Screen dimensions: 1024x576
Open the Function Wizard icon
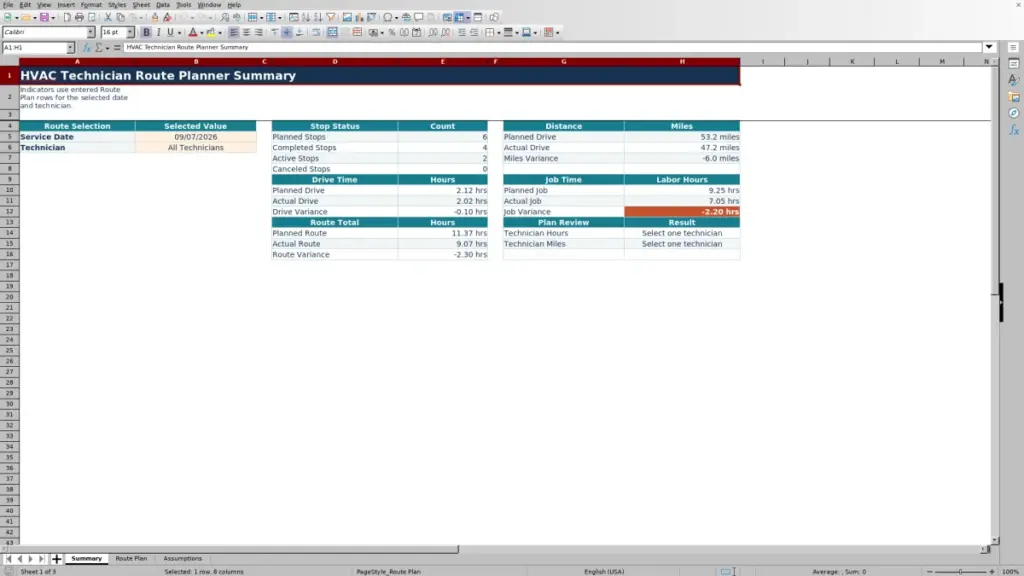click(x=87, y=48)
